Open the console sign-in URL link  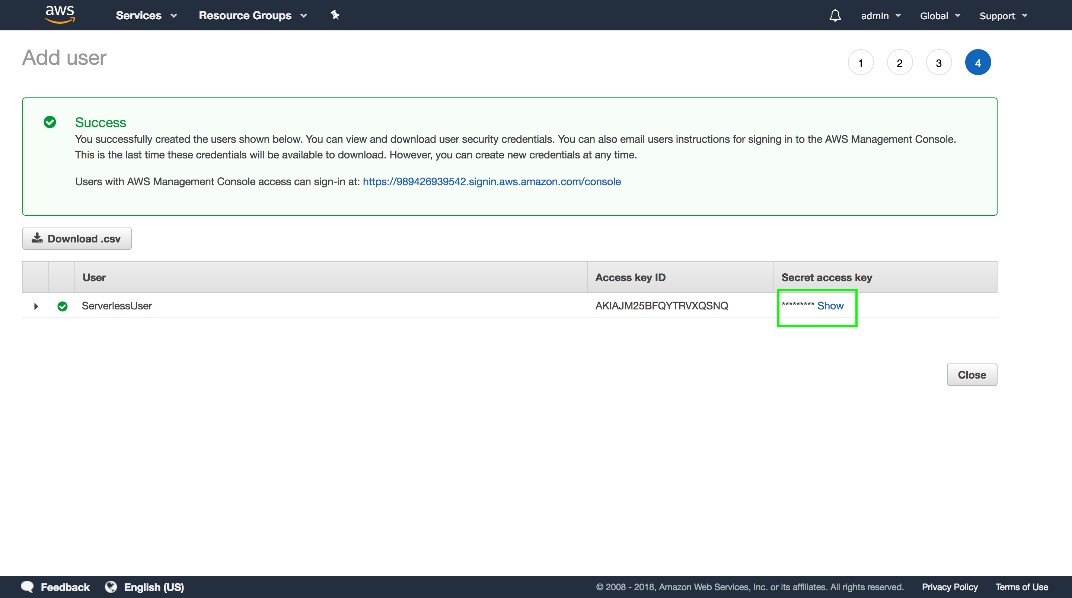[492, 182]
